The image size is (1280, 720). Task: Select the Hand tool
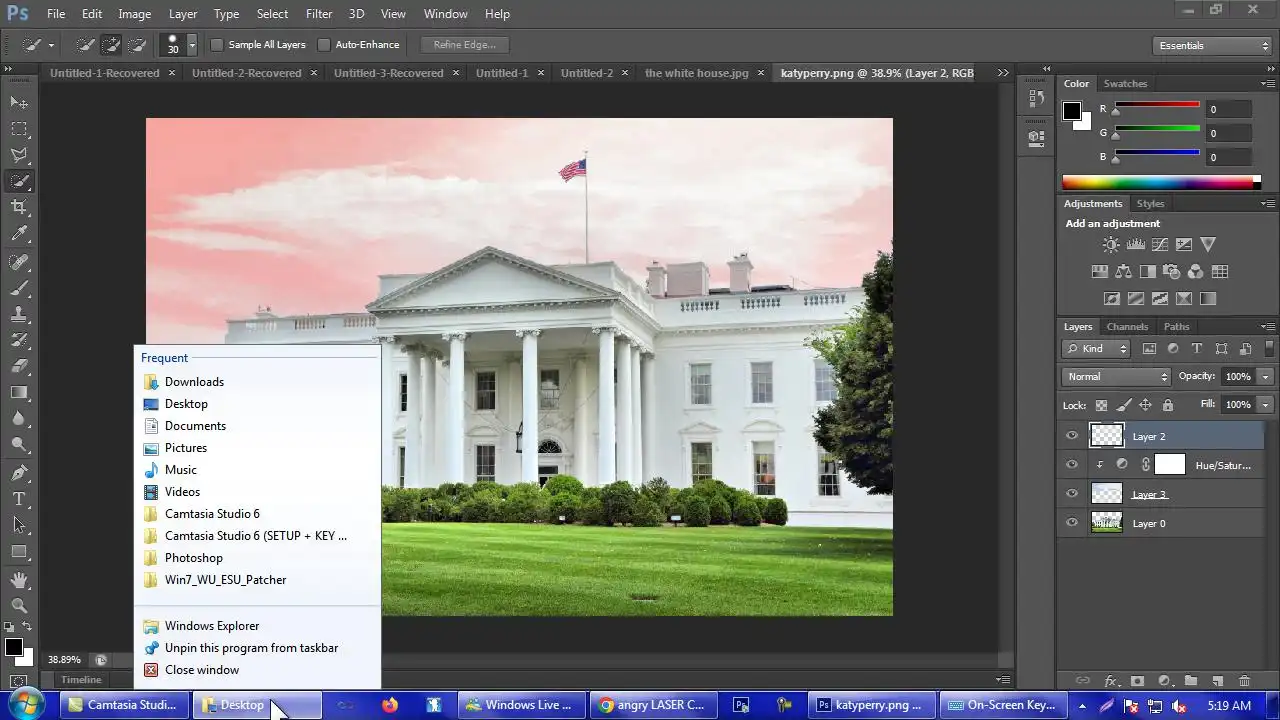pos(19,579)
